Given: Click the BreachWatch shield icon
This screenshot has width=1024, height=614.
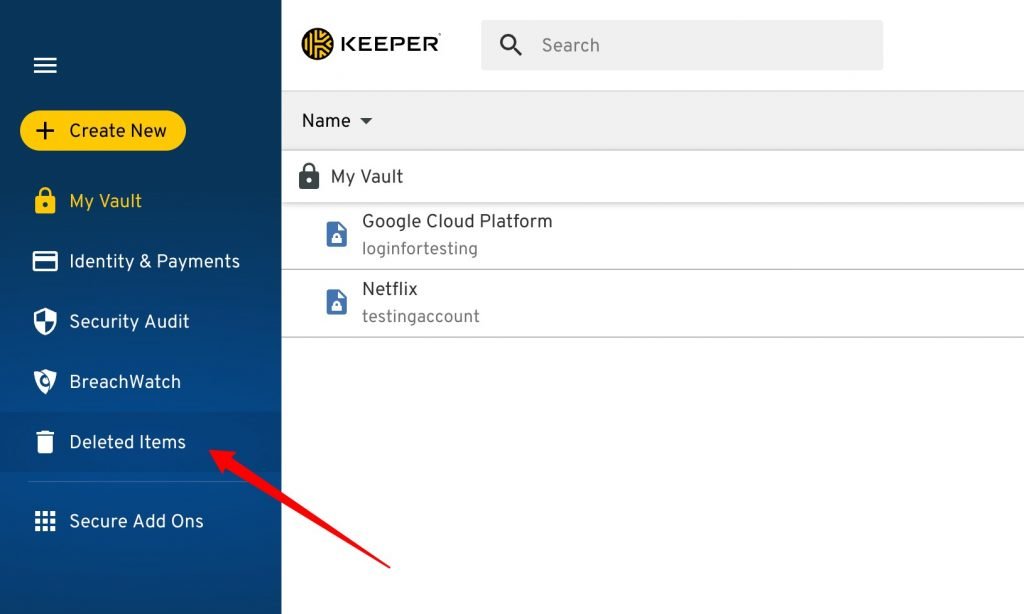Looking at the screenshot, I should click(45, 381).
